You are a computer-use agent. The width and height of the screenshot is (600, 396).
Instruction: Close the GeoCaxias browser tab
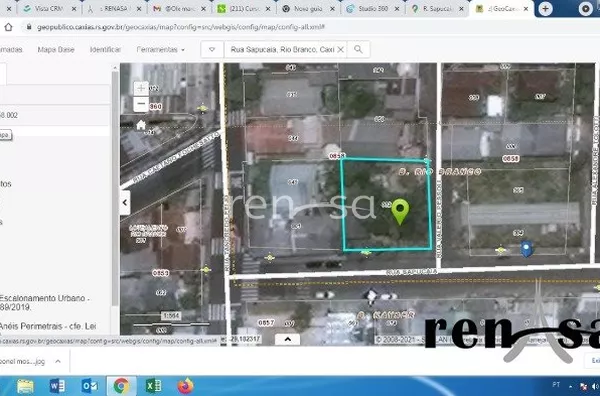(527, 8)
